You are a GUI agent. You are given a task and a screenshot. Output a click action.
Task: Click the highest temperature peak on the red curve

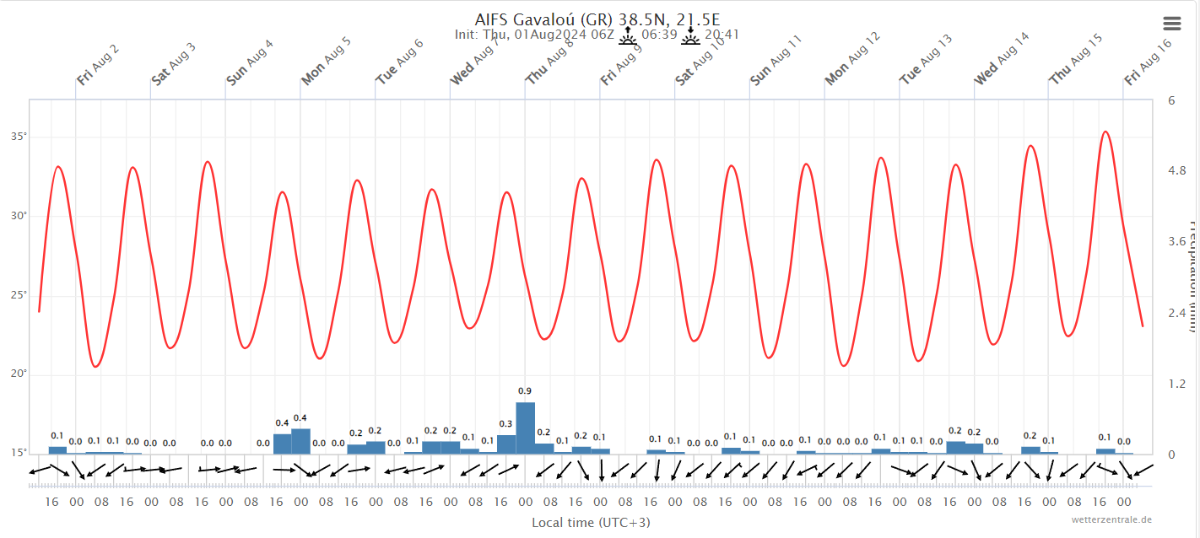coord(1105,132)
